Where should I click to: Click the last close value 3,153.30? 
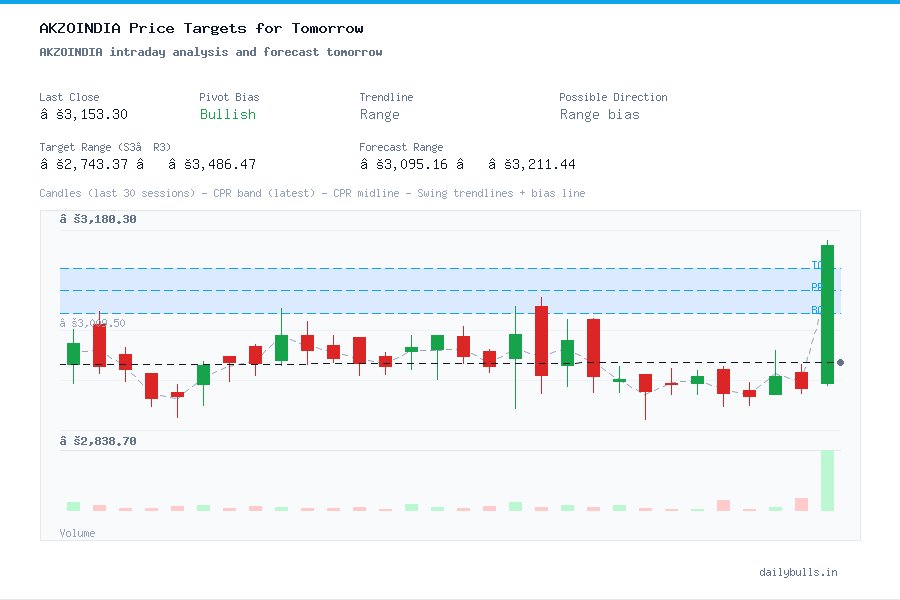click(x=84, y=114)
